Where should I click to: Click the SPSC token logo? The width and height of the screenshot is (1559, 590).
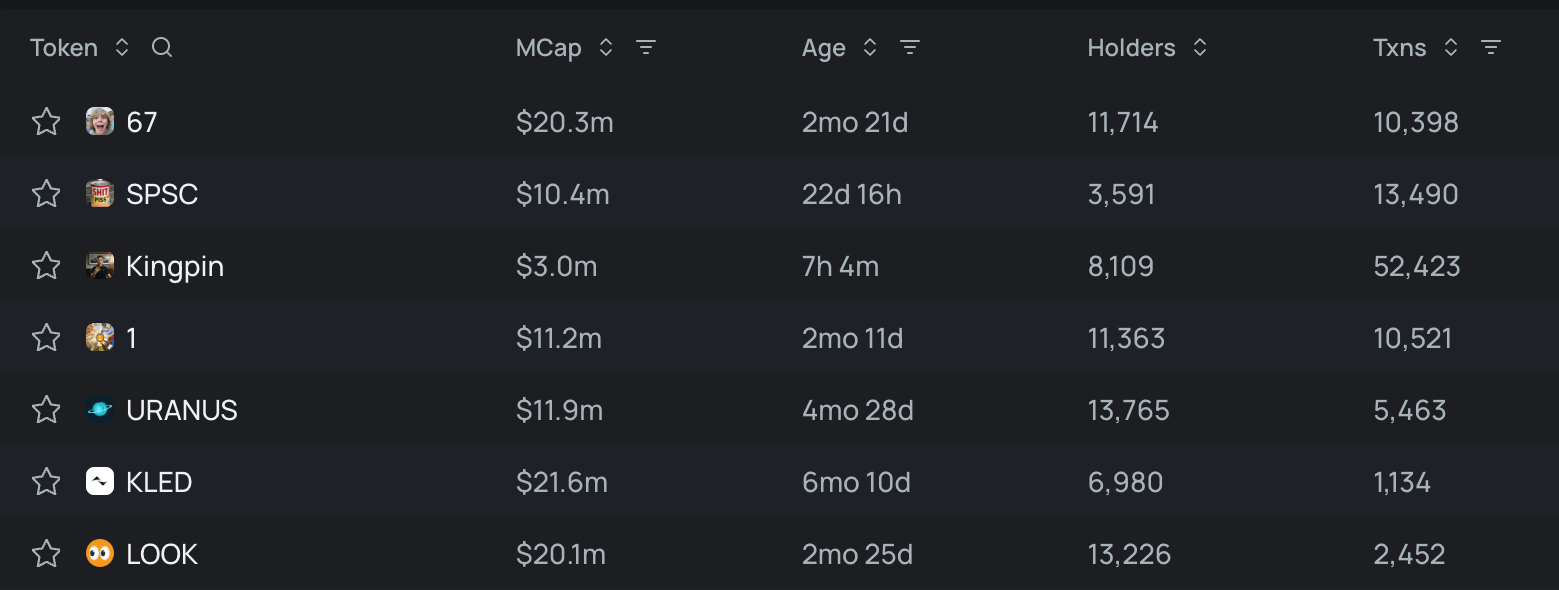[x=100, y=193]
